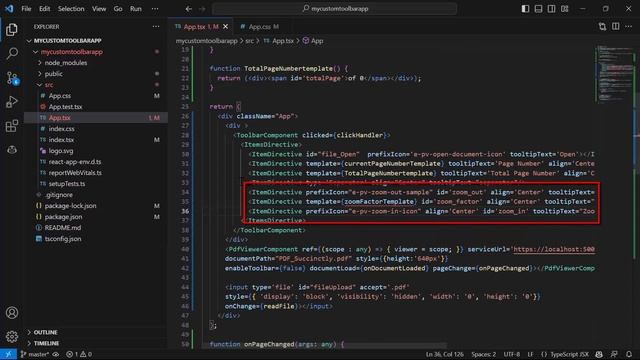Split the editor to the right
Screen dimensions: 640x360
pyautogui.click(x=616, y=27)
